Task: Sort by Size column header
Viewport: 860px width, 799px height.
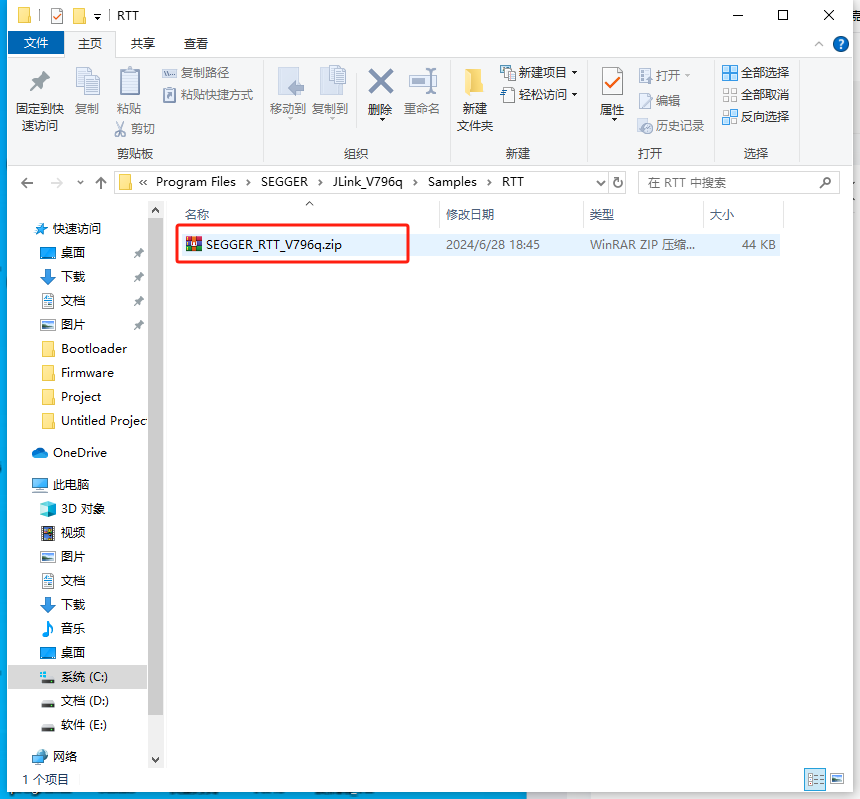Action: pyautogui.click(x=743, y=214)
